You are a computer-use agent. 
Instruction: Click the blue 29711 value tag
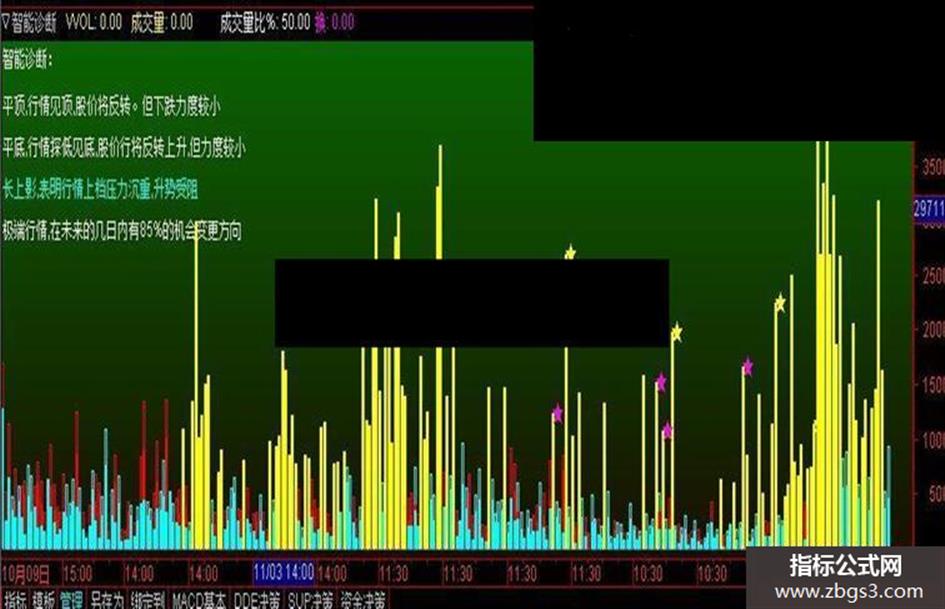pyautogui.click(x=929, y=209)
